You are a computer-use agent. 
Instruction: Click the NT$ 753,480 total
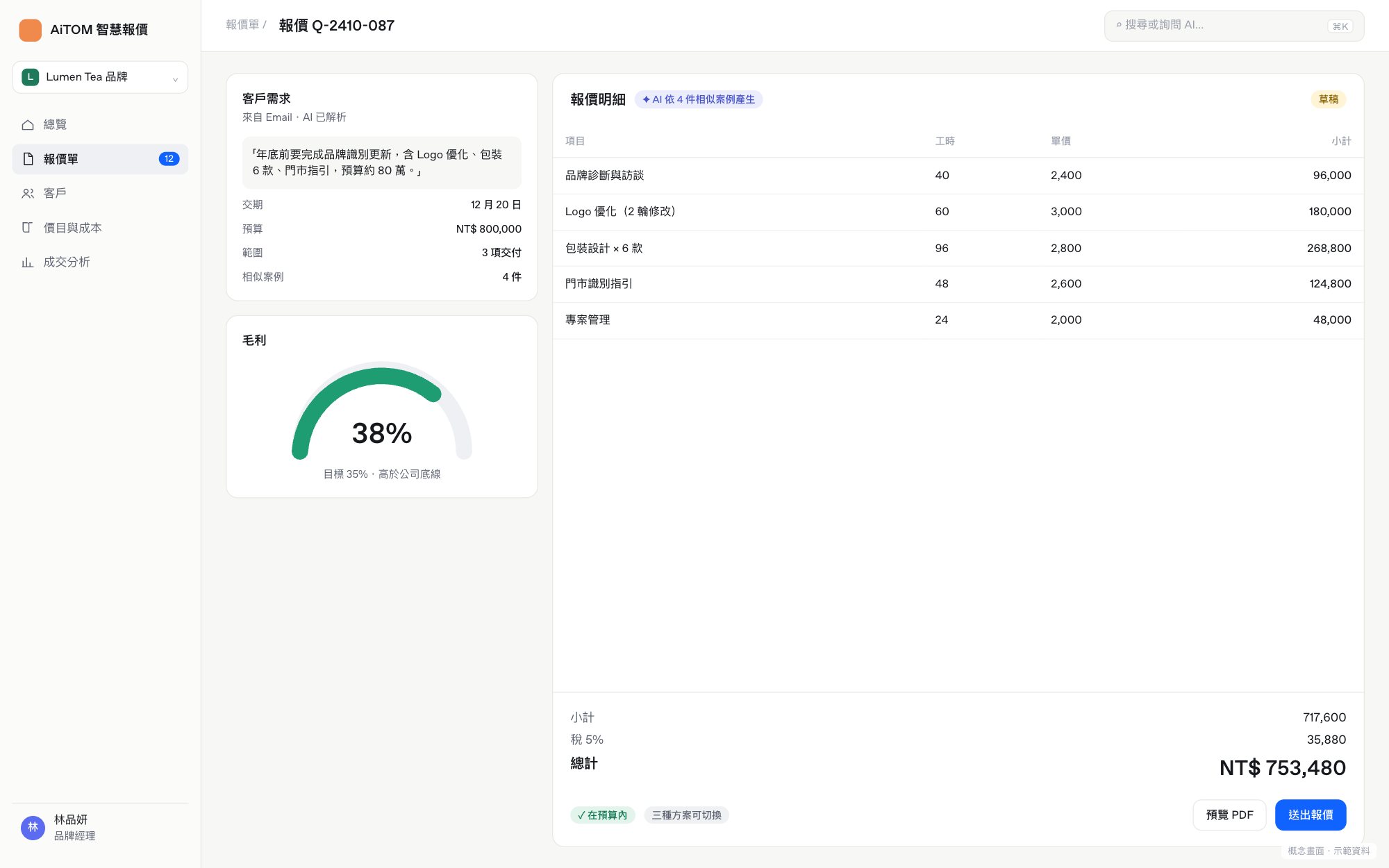pos(1283,768)
